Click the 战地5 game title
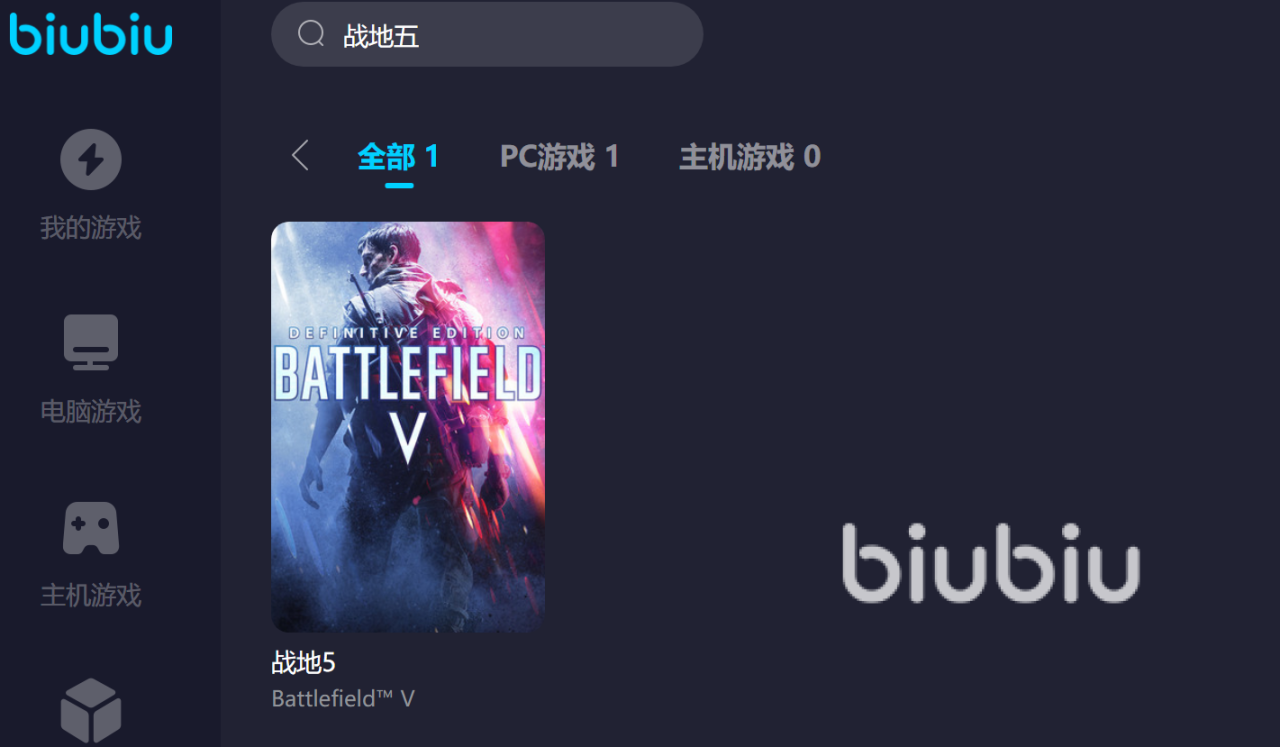The width and height of the screenshot is (1280, 747). click(303, 663)
